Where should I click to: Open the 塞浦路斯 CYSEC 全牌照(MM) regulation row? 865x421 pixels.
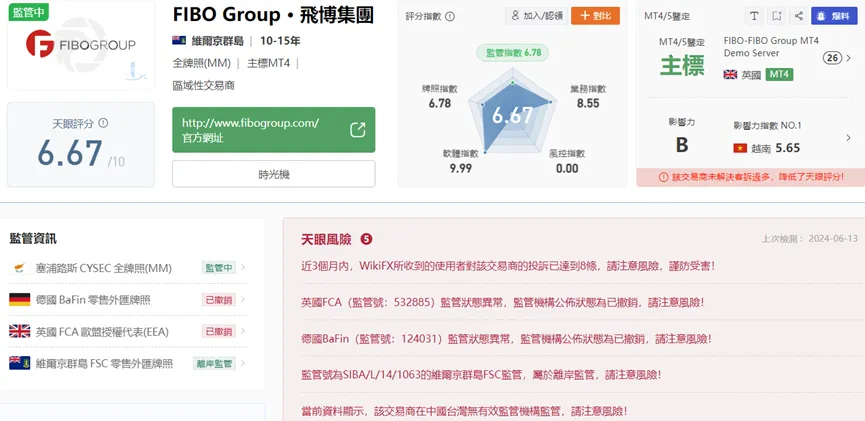click(x=128, y=268)
